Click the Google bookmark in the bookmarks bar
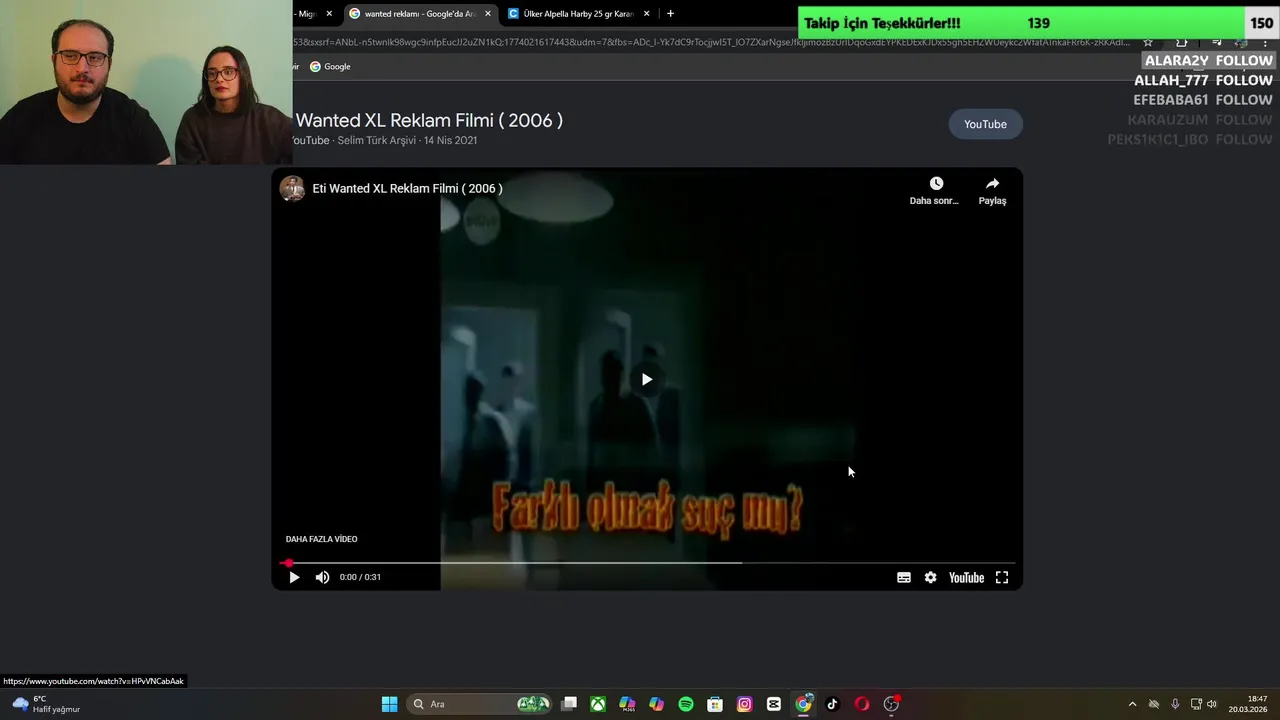1280x720 pixels. (330, 66)
